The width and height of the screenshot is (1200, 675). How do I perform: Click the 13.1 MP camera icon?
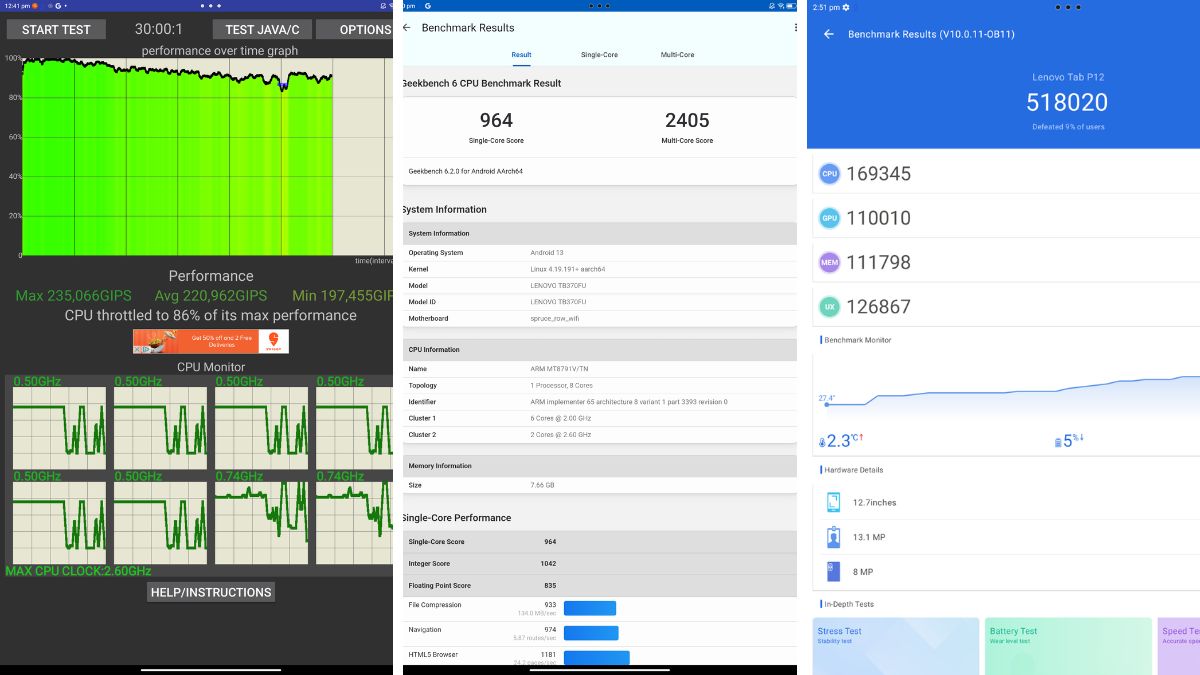pyautogui.click(x=833, y=538)
